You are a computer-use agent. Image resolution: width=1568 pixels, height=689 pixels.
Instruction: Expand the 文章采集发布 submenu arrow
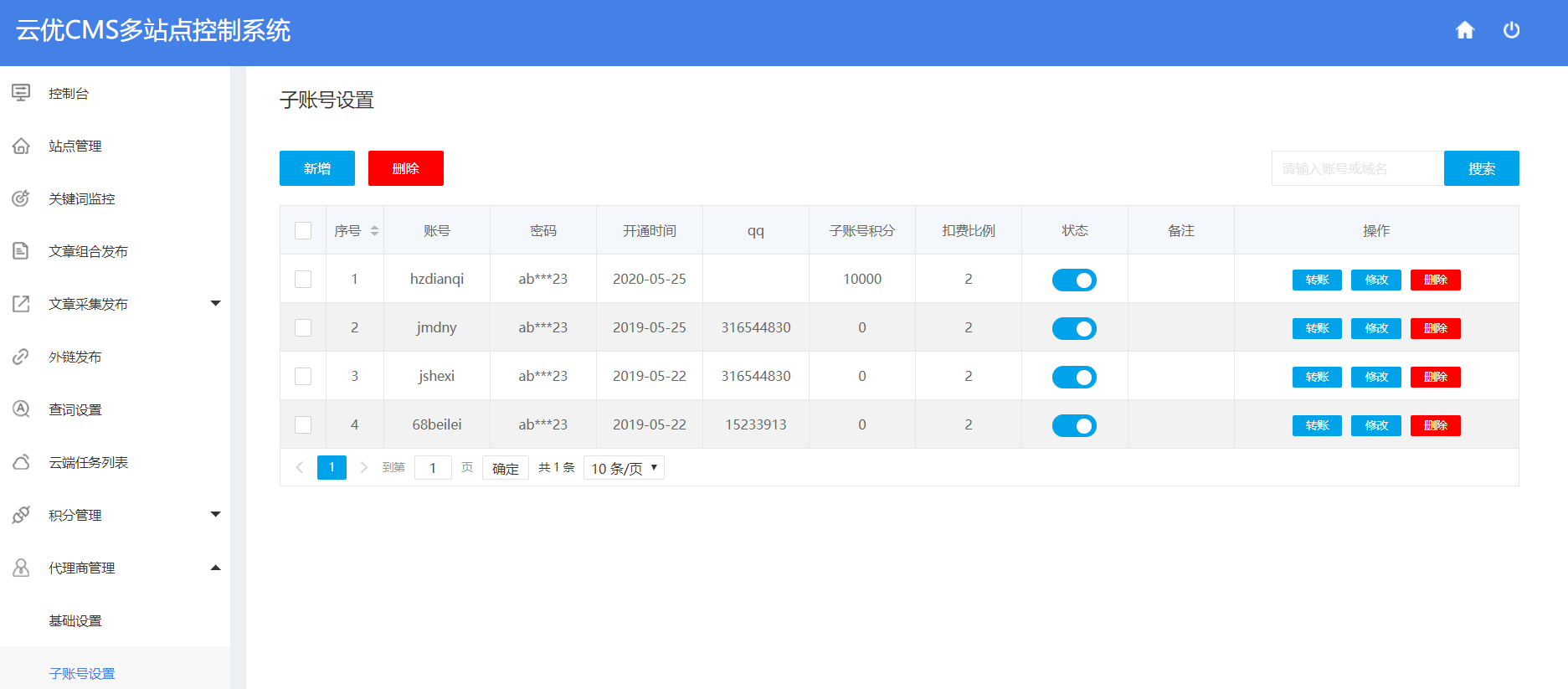pos(215,303)
